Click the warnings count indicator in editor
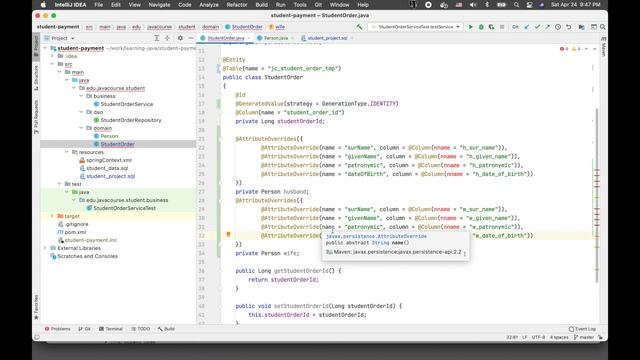This screenshot has width=640, height=360. pos(576,49)
